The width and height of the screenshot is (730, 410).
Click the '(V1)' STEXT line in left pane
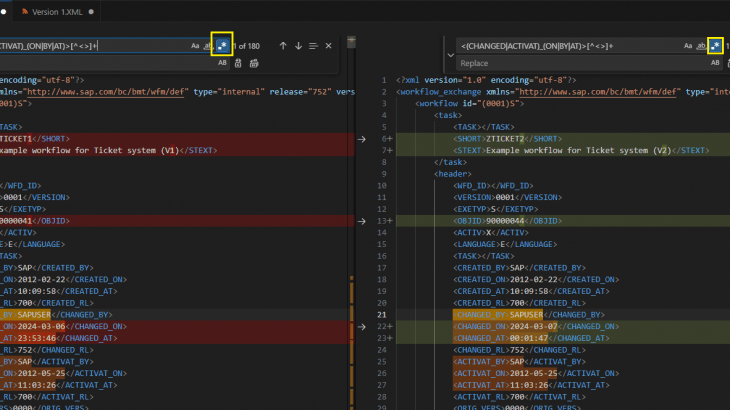point(108,150)
